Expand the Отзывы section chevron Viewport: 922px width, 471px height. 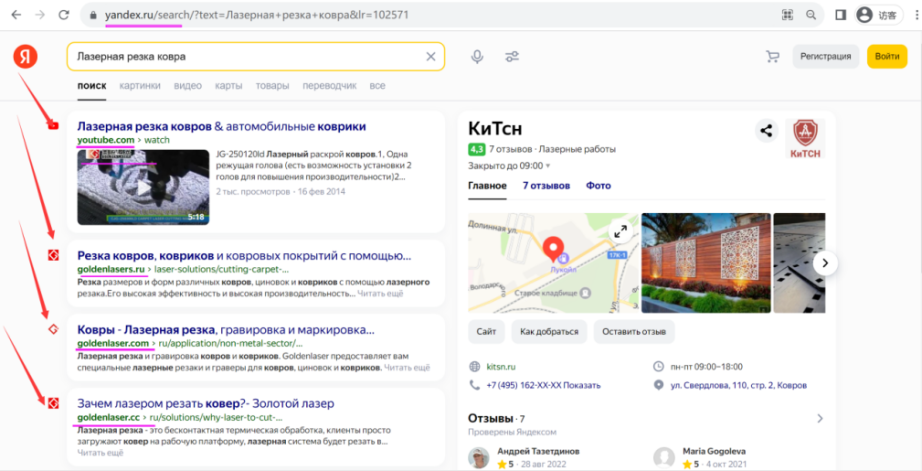(820, 418)
